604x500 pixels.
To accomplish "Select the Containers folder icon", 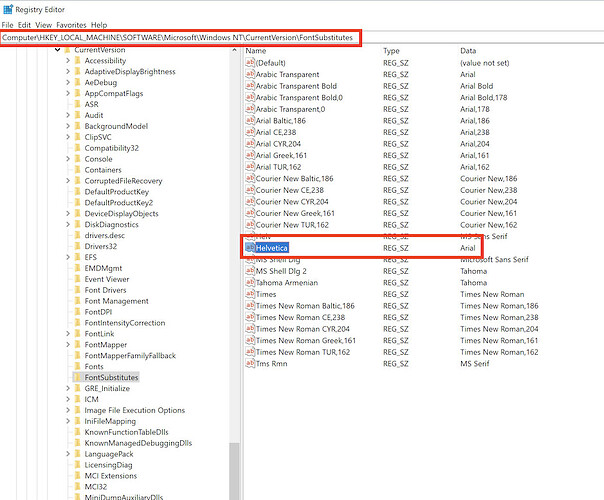I will (77, 170).
